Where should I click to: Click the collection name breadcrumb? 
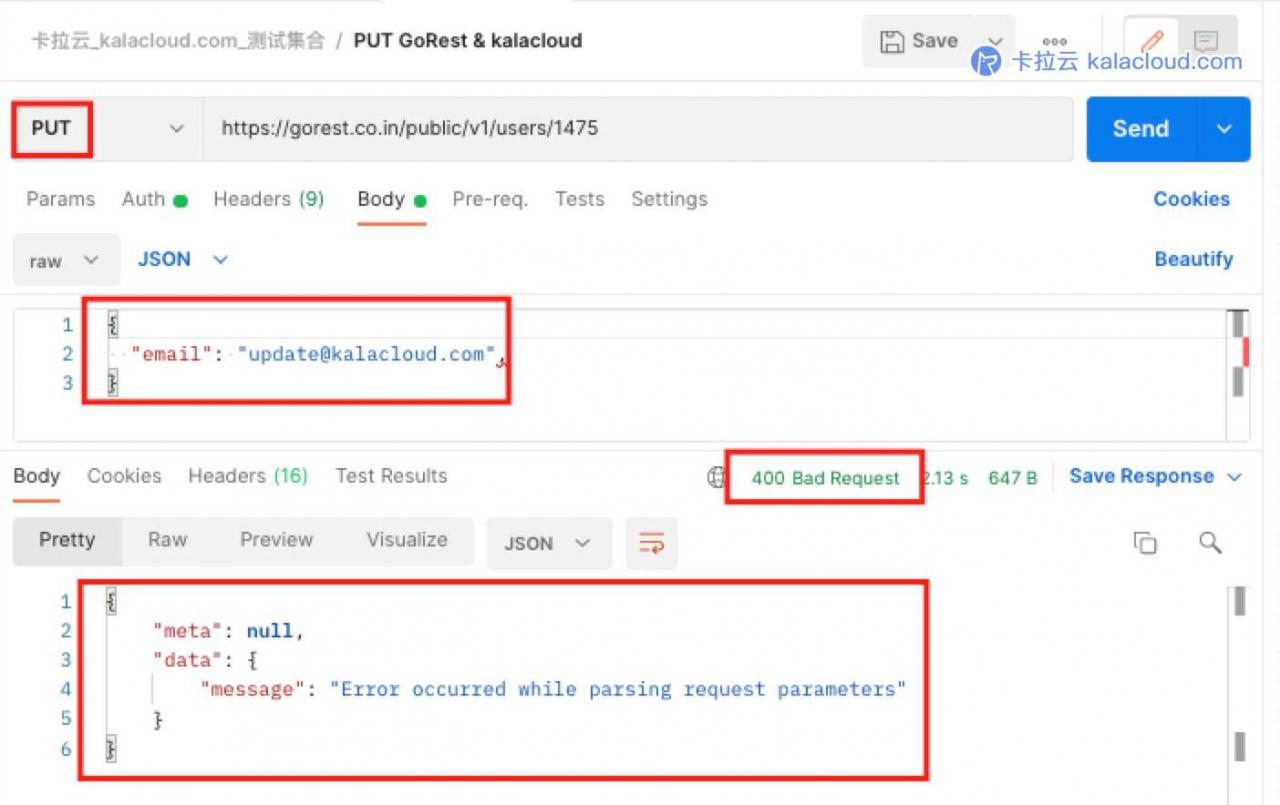point(178,41)
